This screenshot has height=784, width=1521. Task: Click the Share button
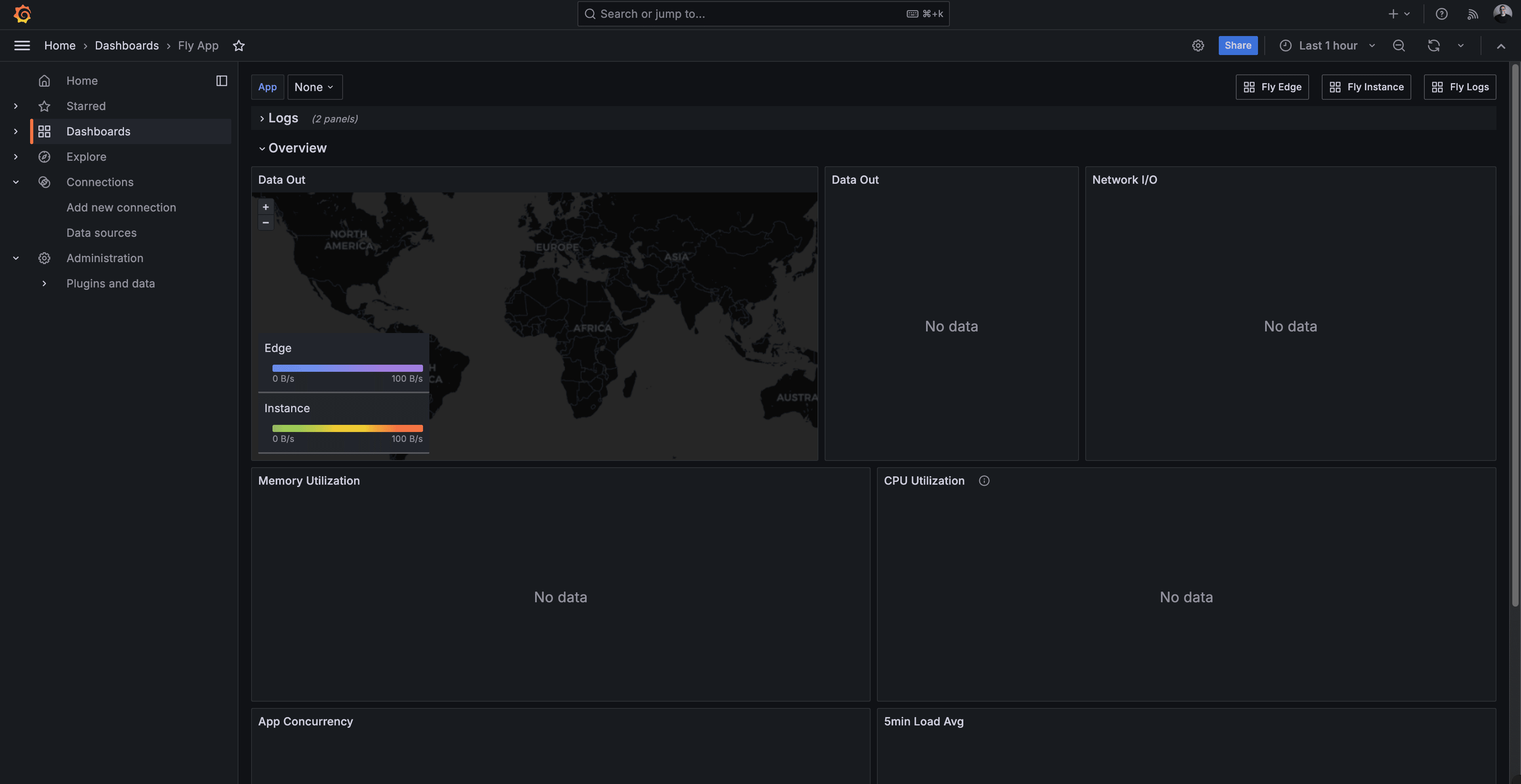(1237, 46)
